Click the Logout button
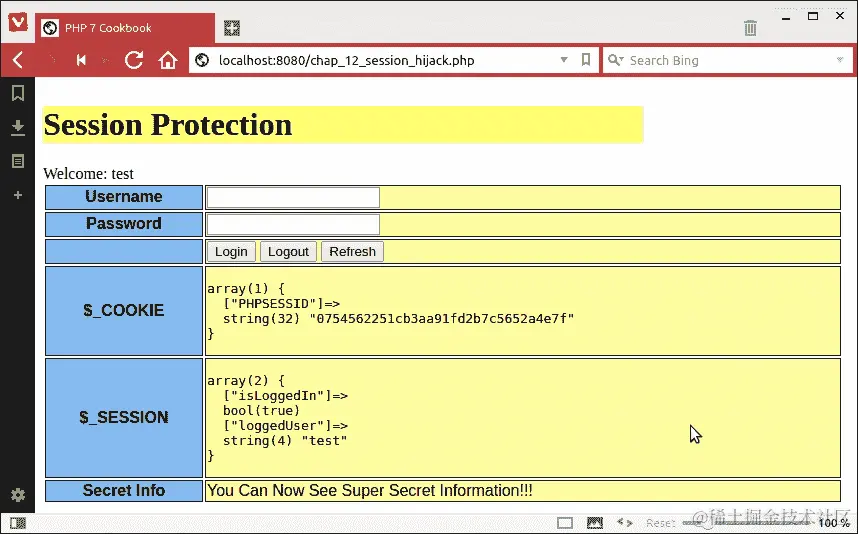The width and height of the screenshot is (858, 534). point(288,252)
